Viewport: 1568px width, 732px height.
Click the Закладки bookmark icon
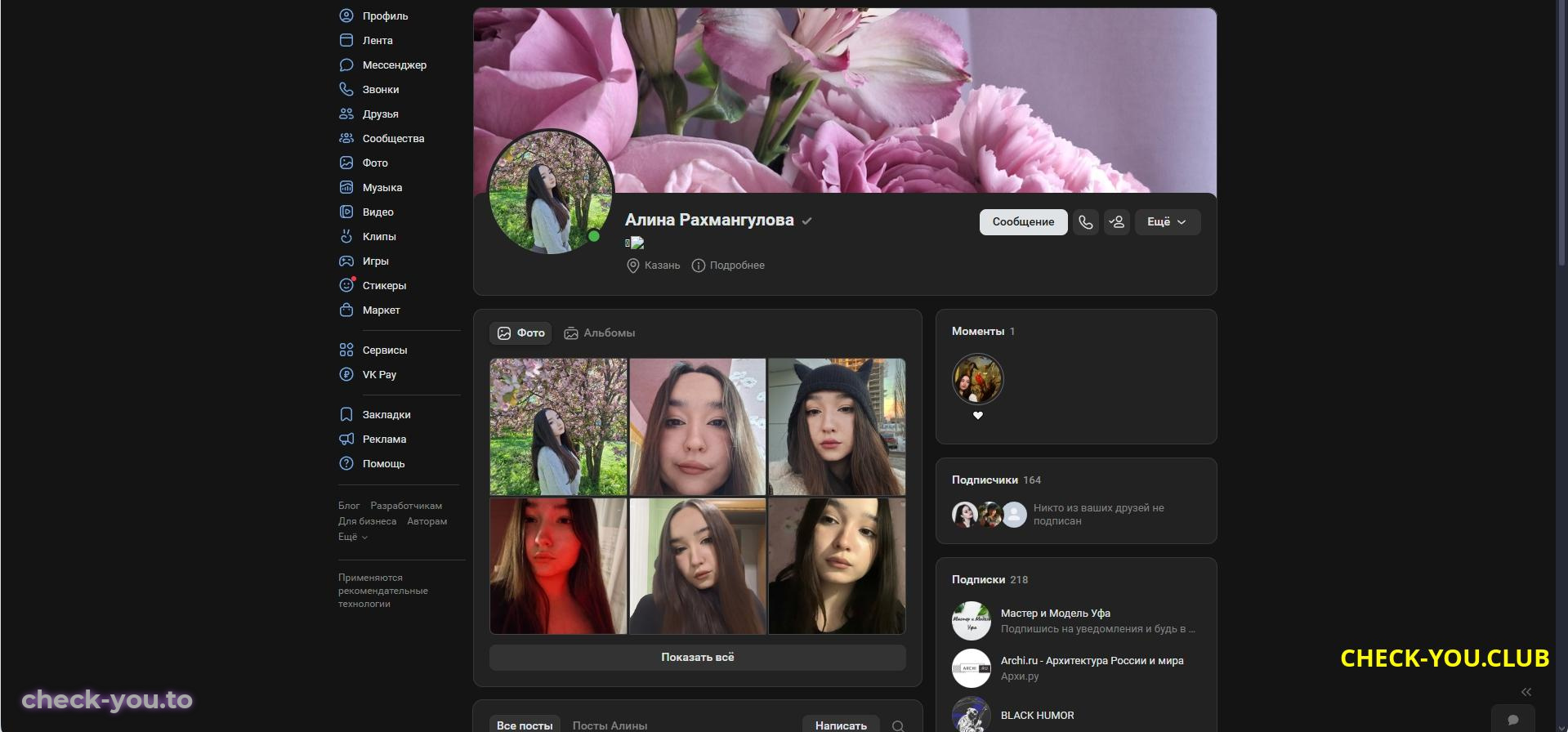346,414
